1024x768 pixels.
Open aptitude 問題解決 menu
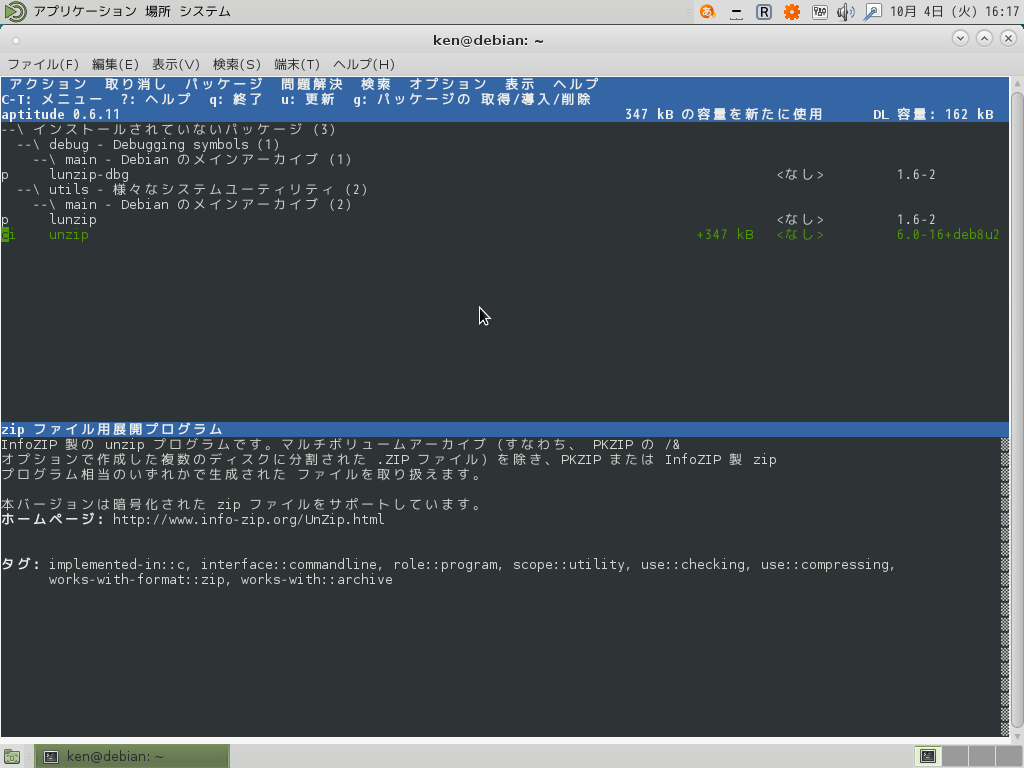coord(312,84)
